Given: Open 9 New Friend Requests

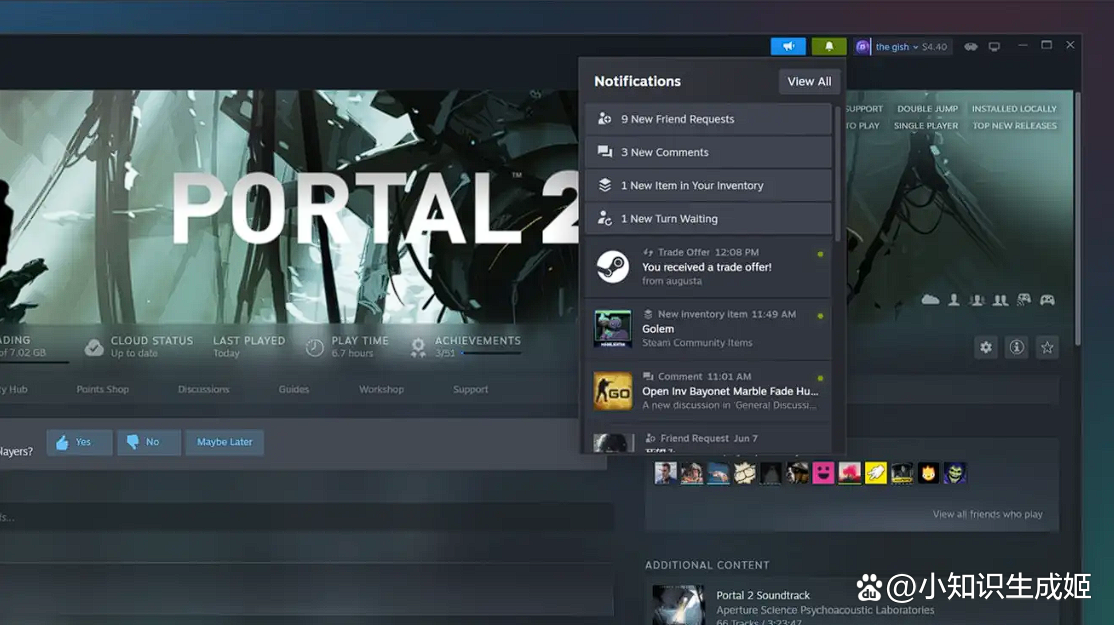Looking at the screenshot, I should 708,119.
